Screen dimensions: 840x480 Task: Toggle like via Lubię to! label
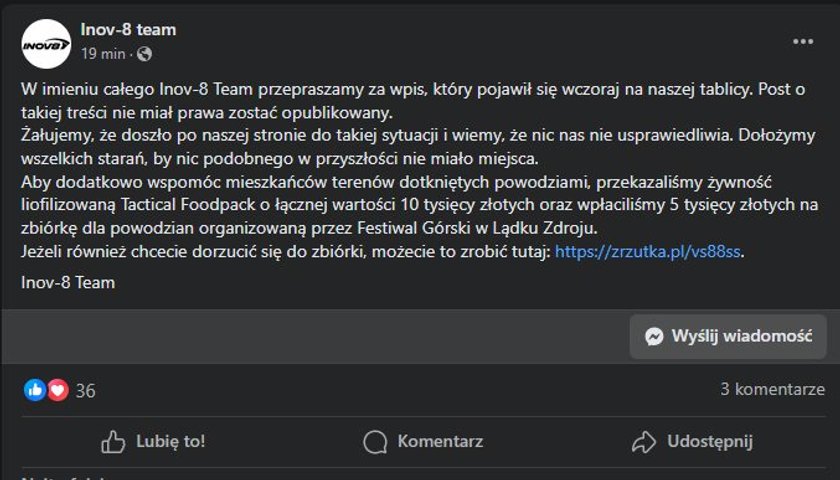click(170, 441)
